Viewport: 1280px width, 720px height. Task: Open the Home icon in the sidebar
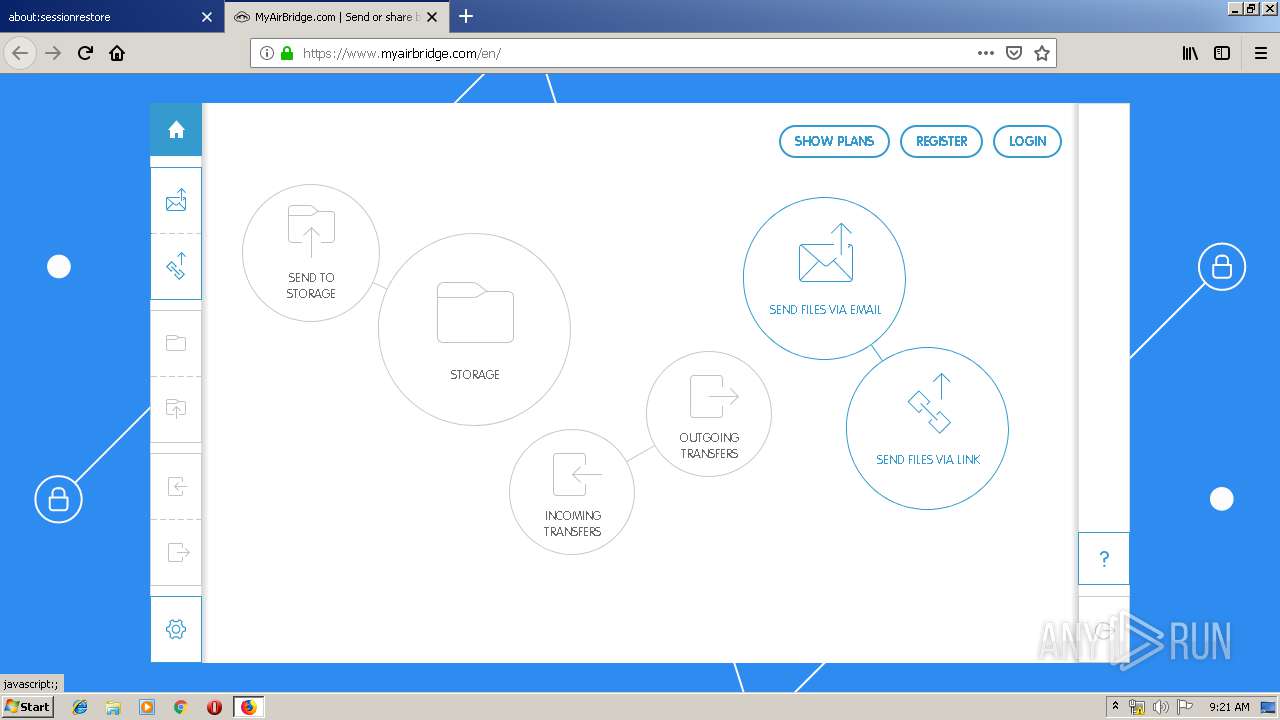pyautogui.click(x=176, y=130)
